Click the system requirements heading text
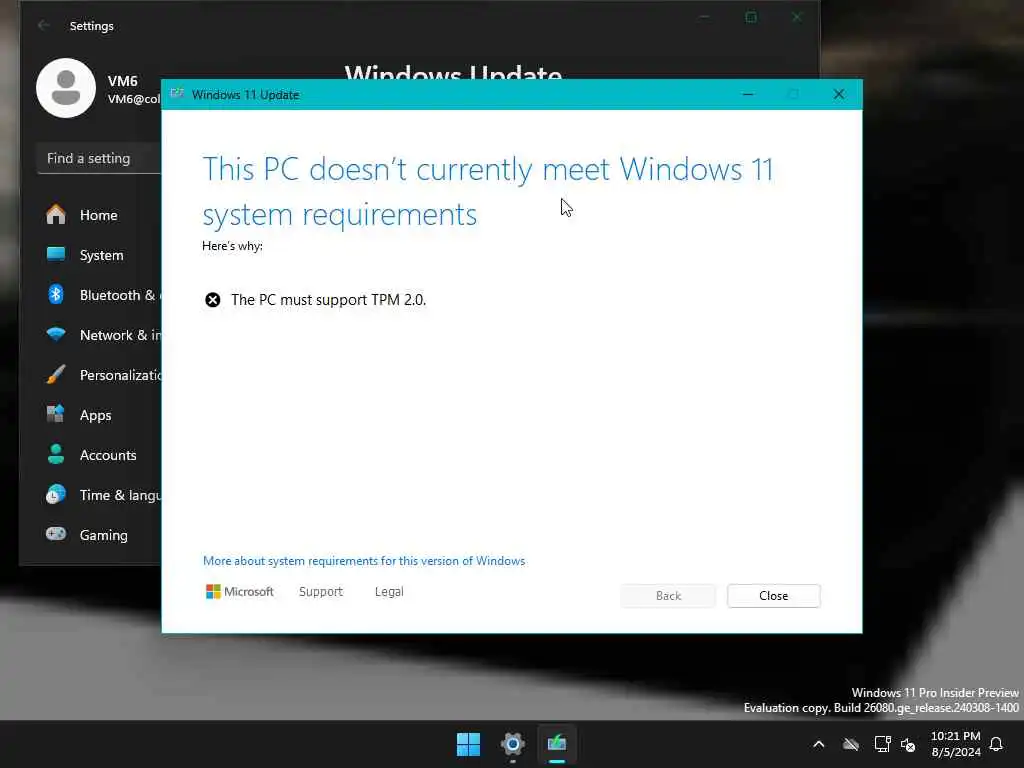This screenshot has height=768, width=1024. [488, 192]
